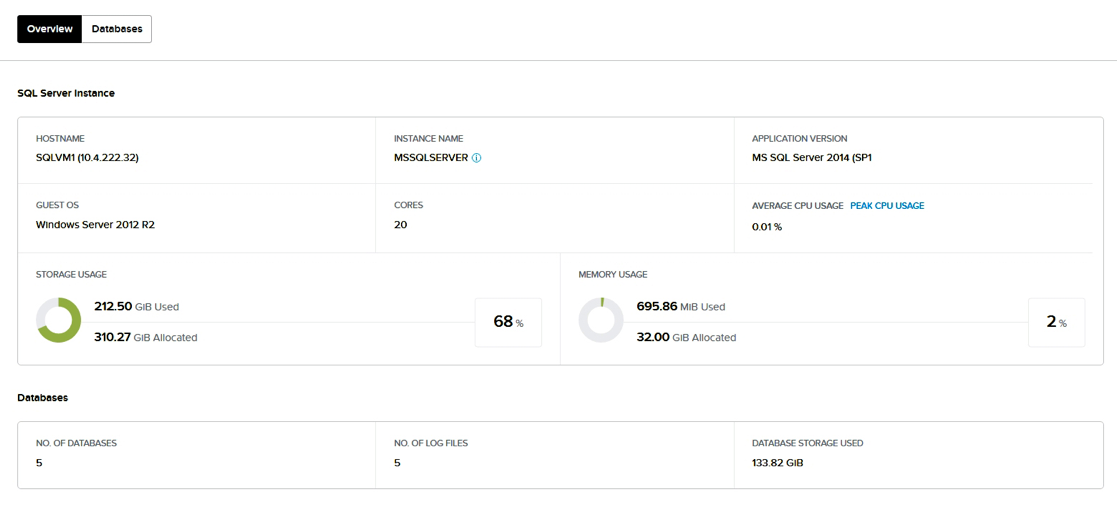Click the HOSTNAME label
Viewport: 1117px width, 510px height.
tap(61, 139)
